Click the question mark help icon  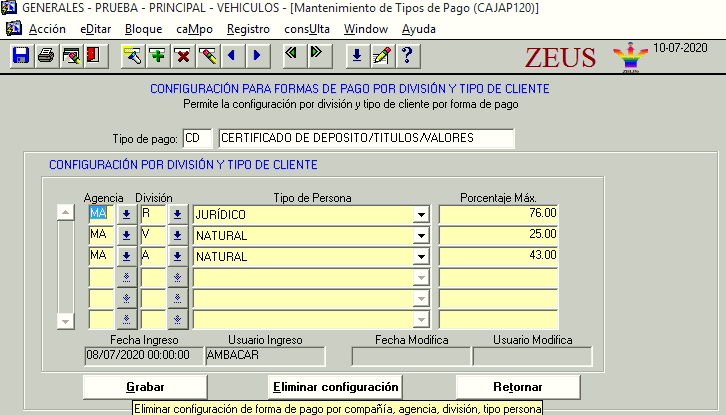pyautogui.click(x=406, y=55)
